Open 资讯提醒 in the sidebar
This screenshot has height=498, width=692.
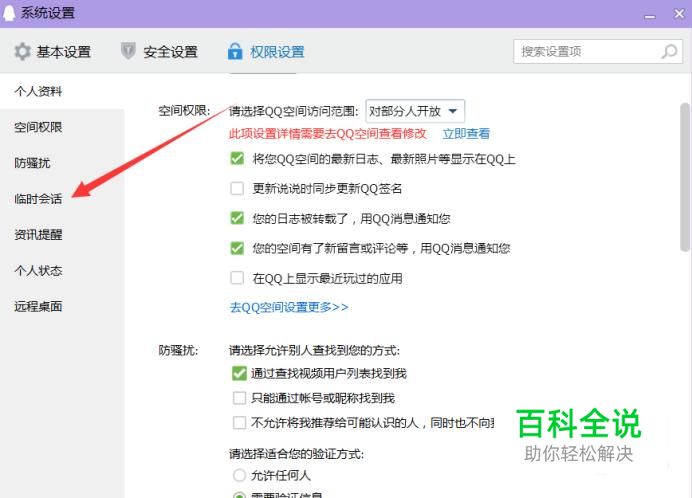click(x=38, y=234)
